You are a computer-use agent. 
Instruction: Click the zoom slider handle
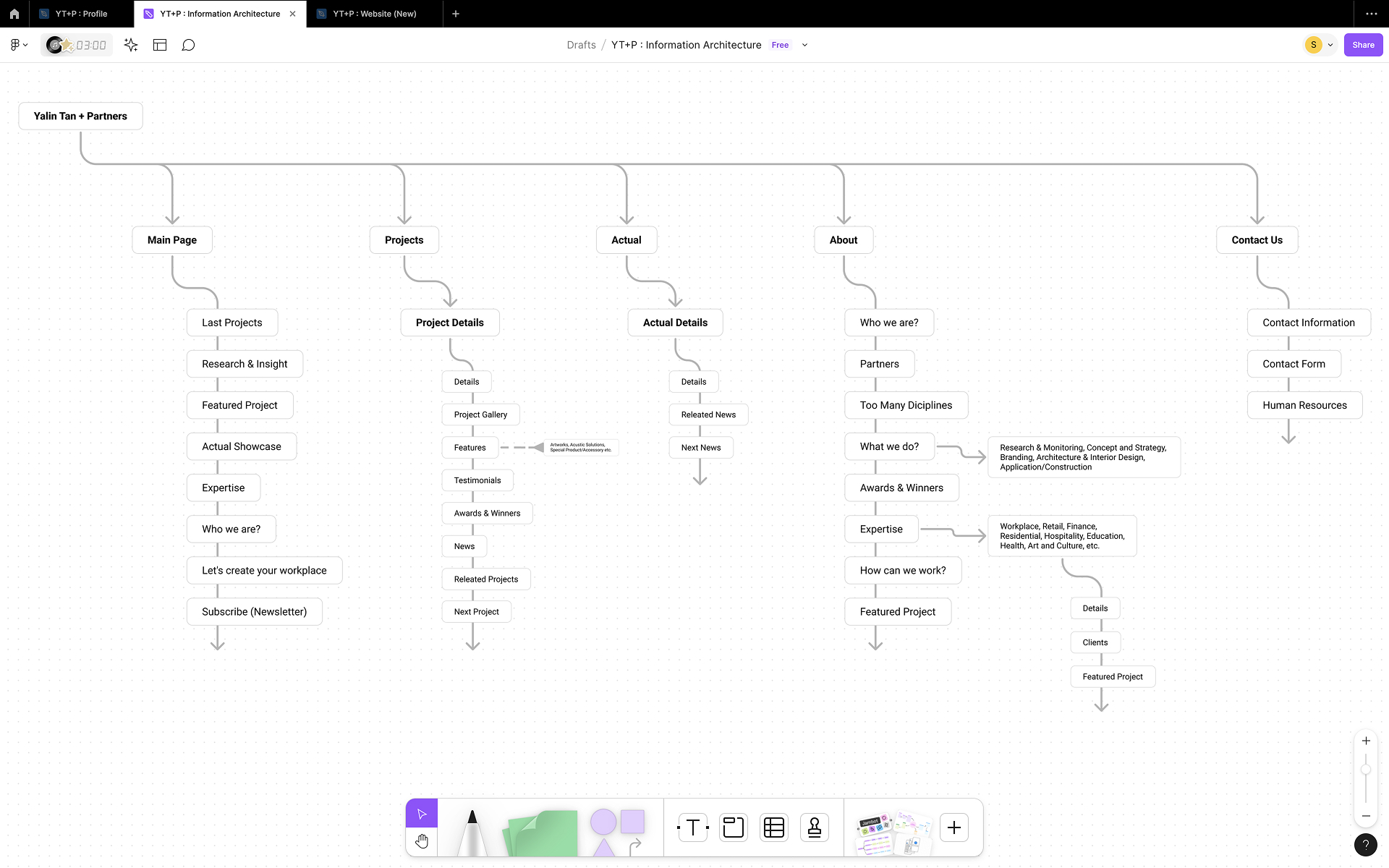[1366, 770]
